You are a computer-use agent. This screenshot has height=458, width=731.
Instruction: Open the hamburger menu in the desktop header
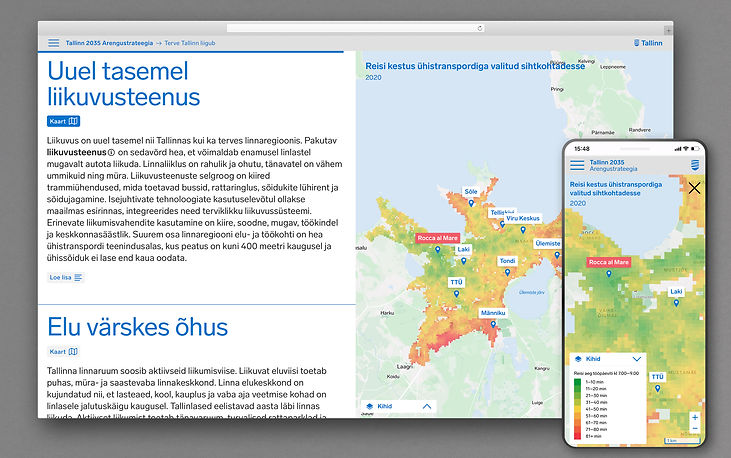click(x=54, y=43)
